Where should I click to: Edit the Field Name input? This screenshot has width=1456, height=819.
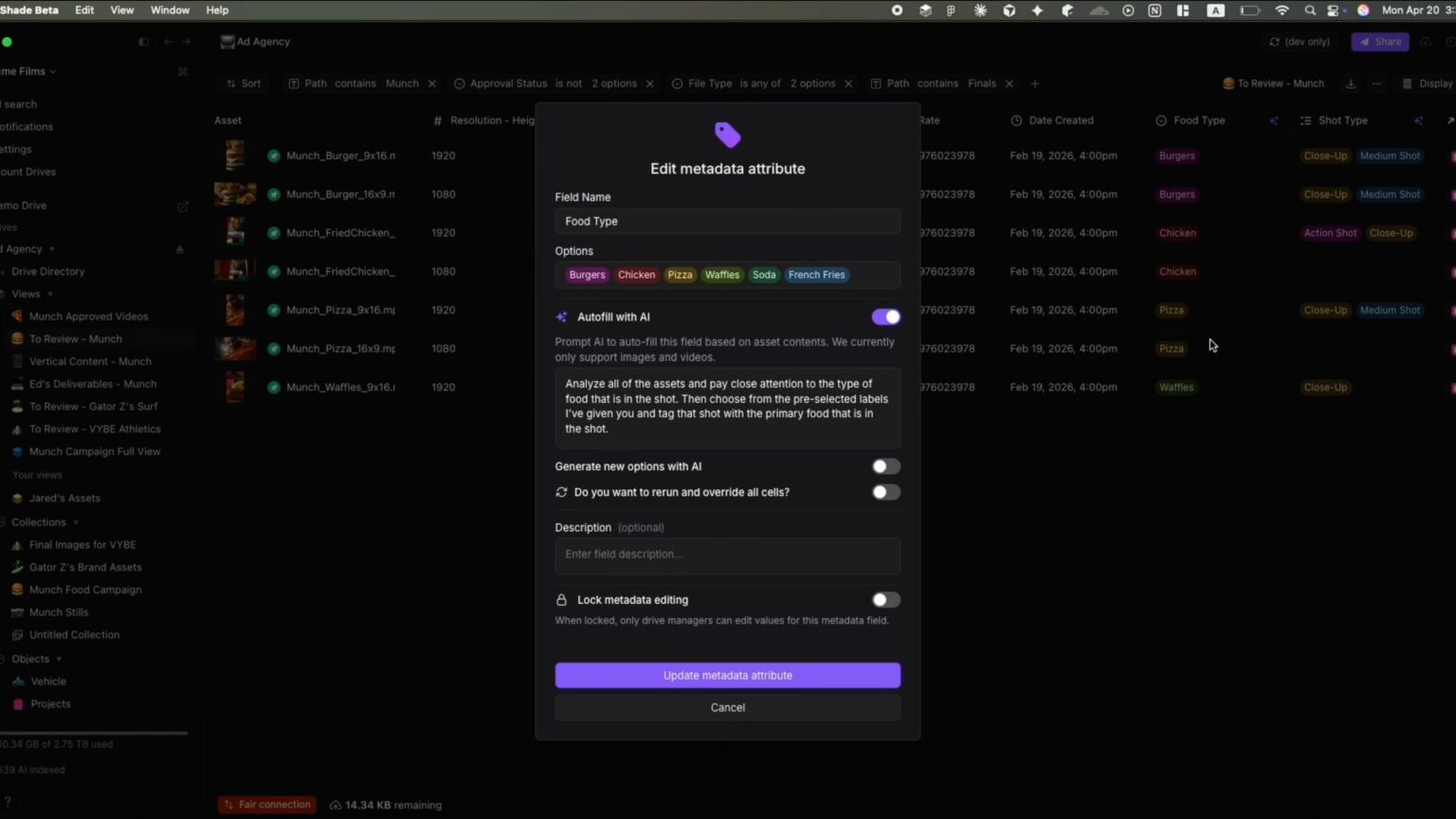727,221
